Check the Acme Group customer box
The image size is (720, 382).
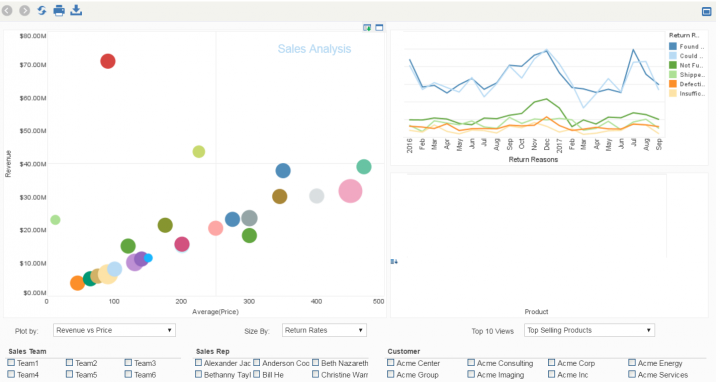(x=391, y=374)
